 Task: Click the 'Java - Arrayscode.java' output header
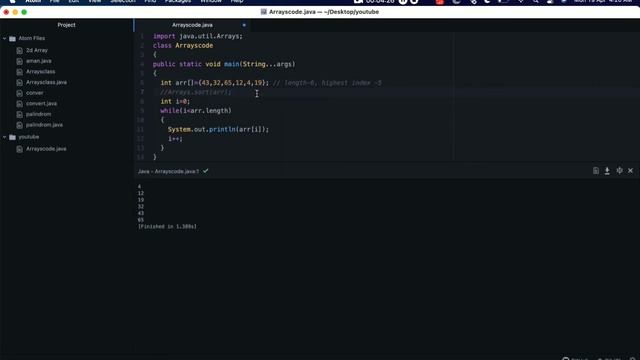(x=168, y=171)
